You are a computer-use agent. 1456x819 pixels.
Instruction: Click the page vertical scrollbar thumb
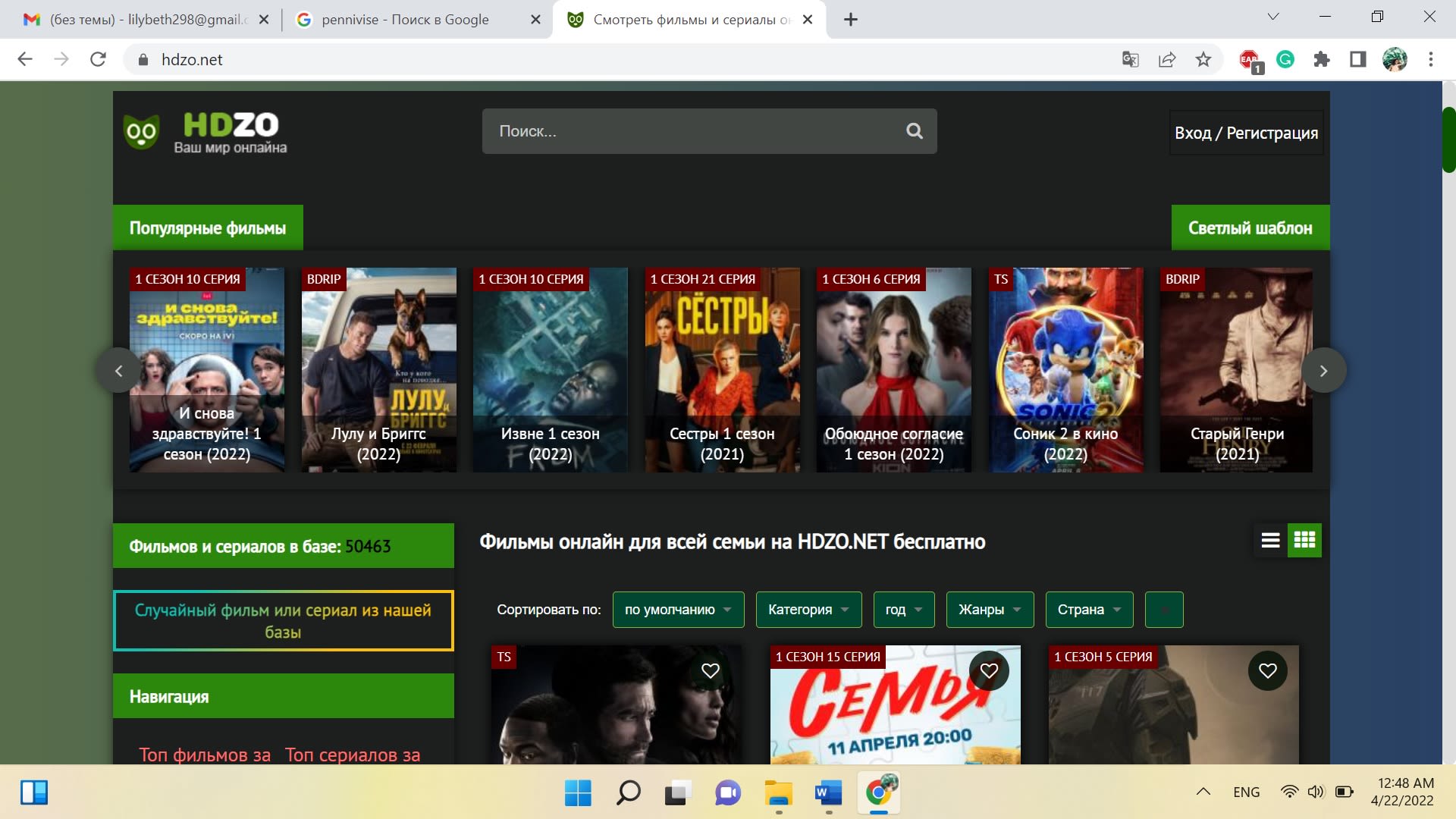click(1448, 140)
